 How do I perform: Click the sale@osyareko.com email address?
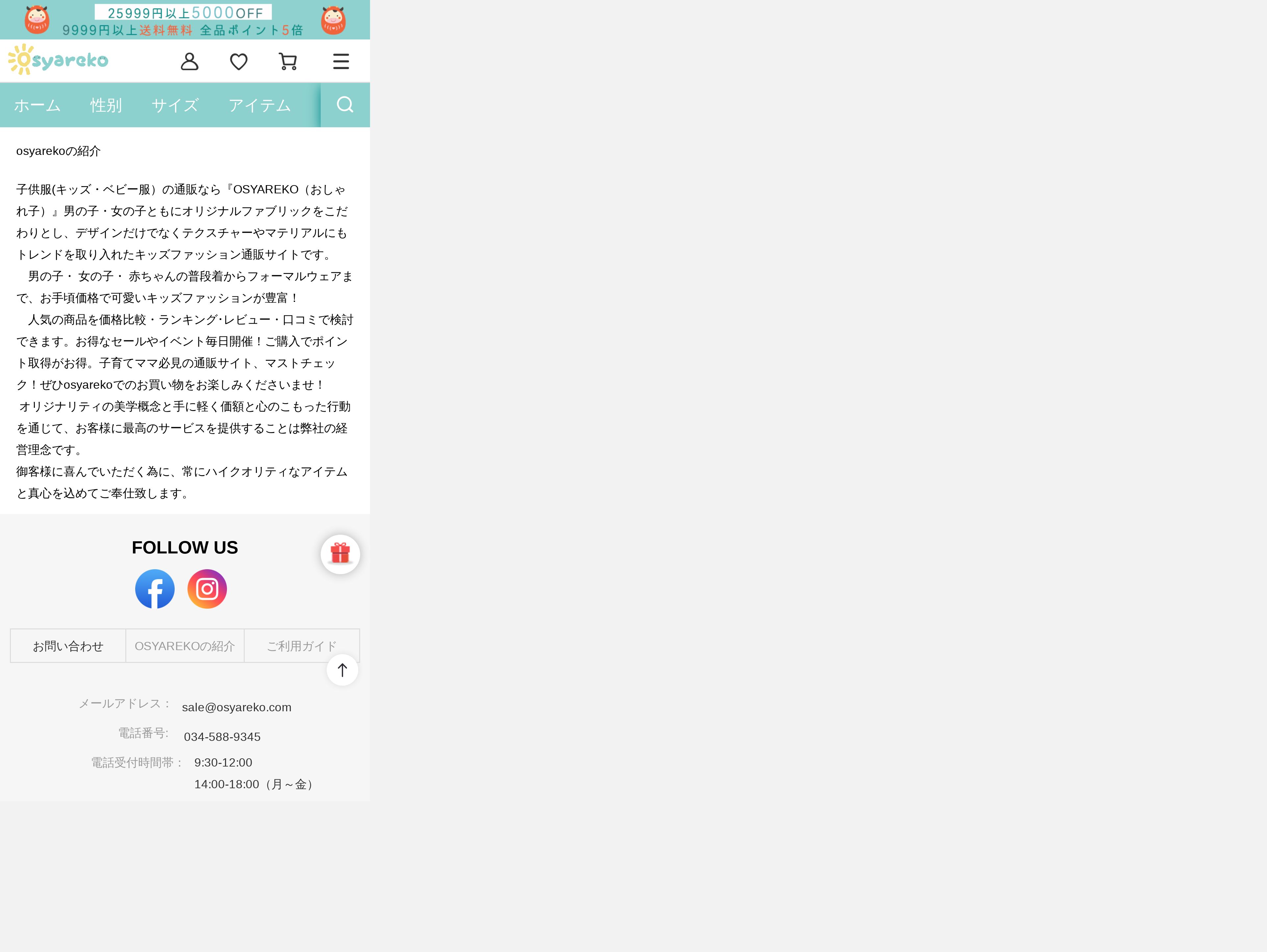(236, 707)
